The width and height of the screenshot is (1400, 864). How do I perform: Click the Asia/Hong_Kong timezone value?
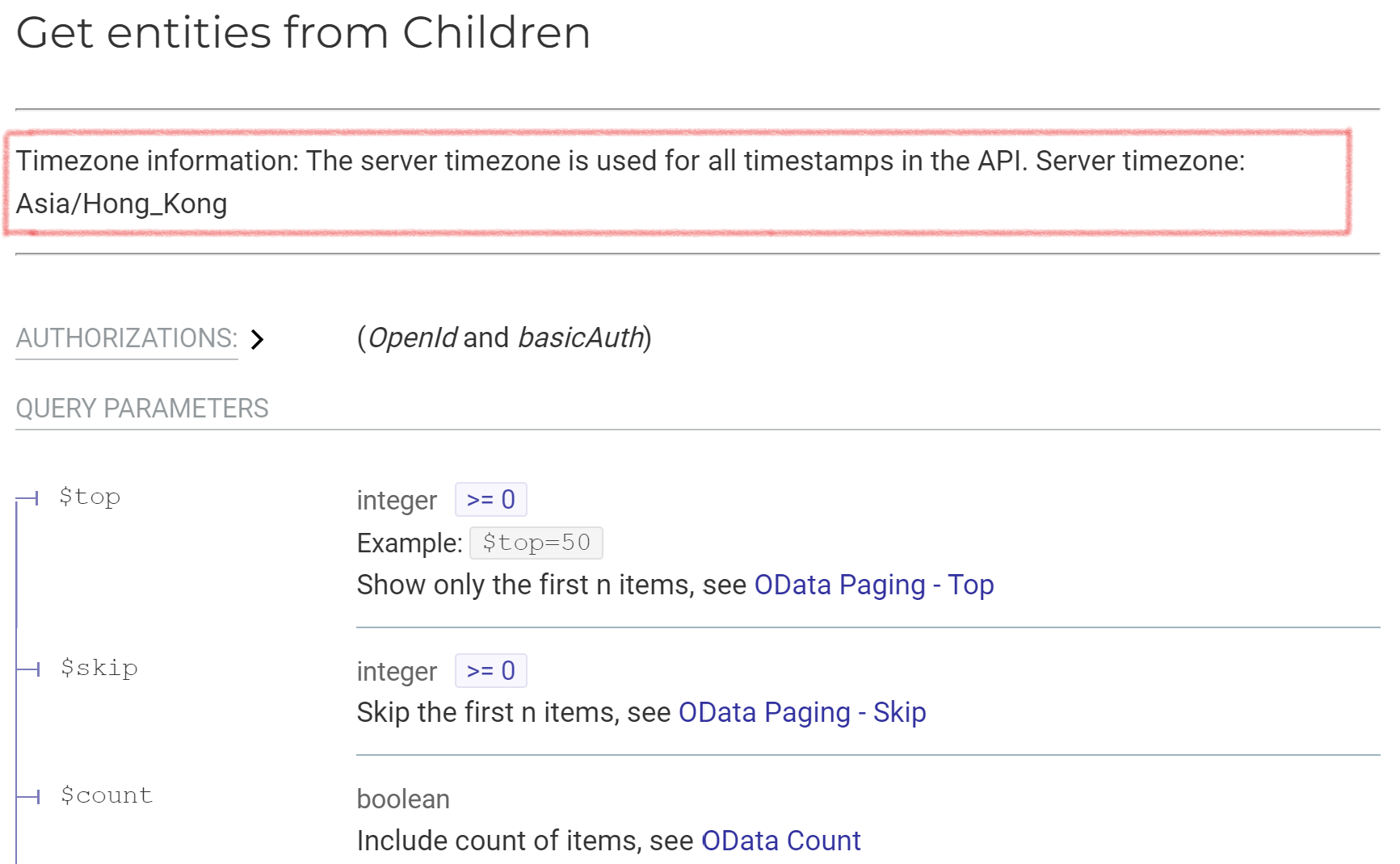click(x=122, y=203)
